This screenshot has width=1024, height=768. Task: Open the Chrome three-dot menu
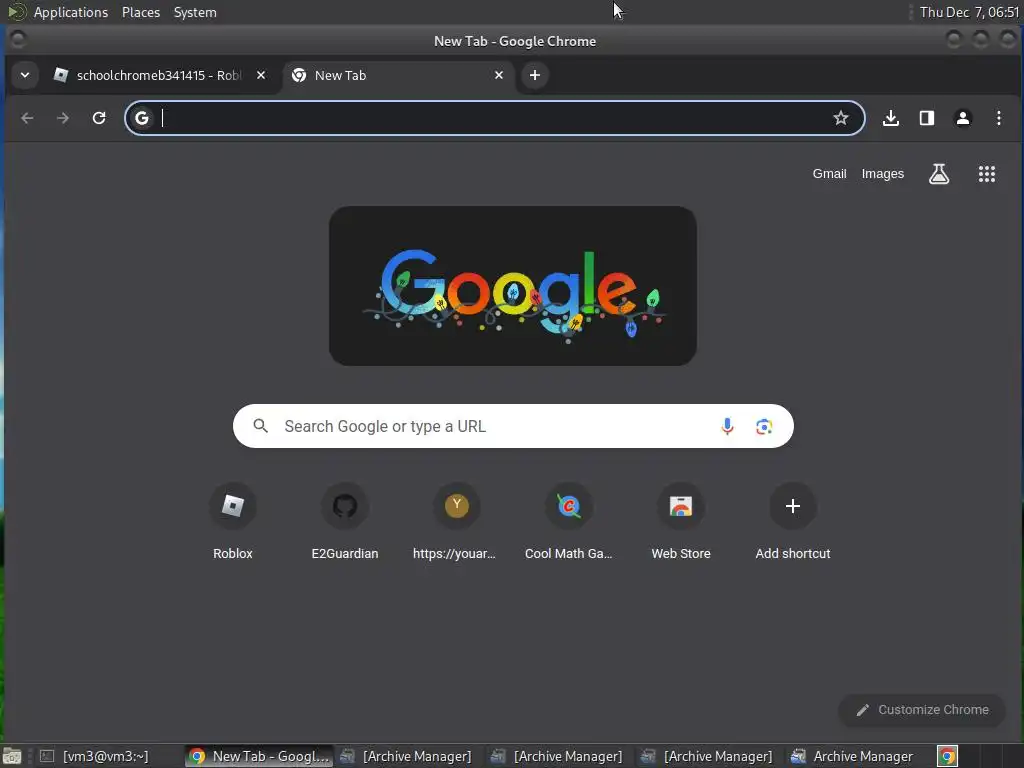coord(999,118)
